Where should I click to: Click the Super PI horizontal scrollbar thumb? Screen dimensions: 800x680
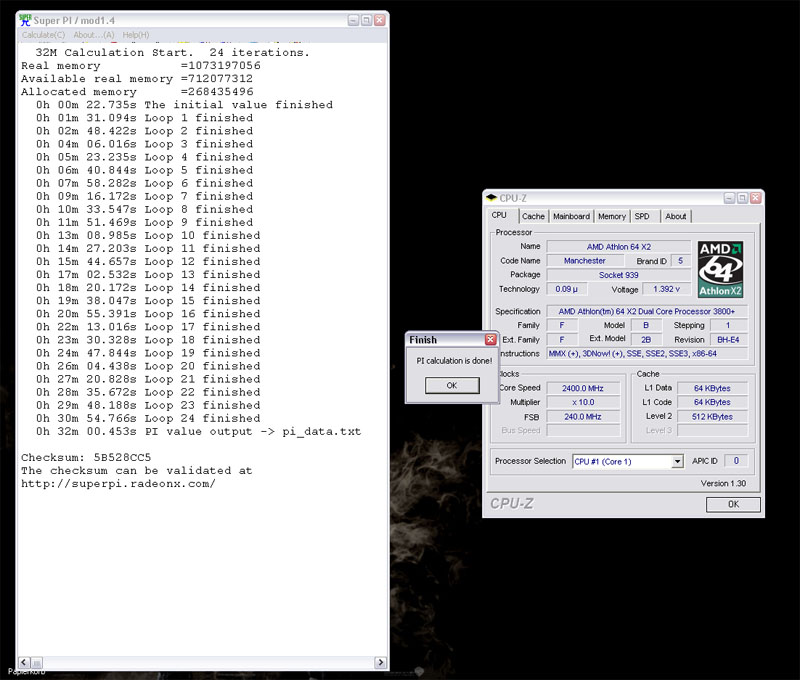(x=37, y=663)
